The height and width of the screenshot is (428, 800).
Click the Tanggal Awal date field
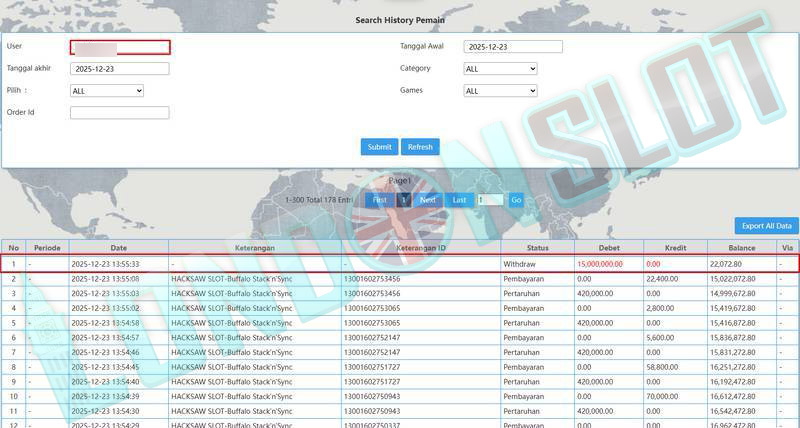click(513, 47)
